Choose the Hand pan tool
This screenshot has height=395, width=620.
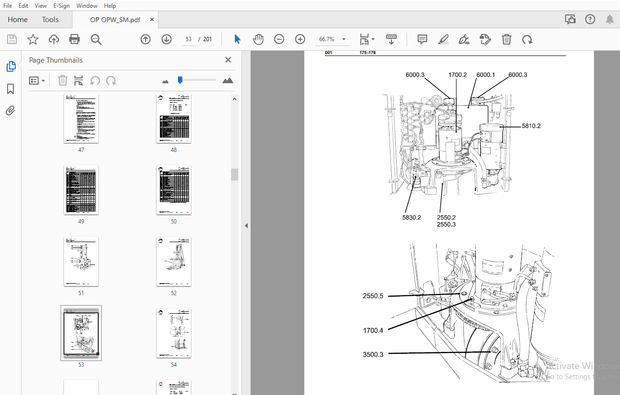258,39
